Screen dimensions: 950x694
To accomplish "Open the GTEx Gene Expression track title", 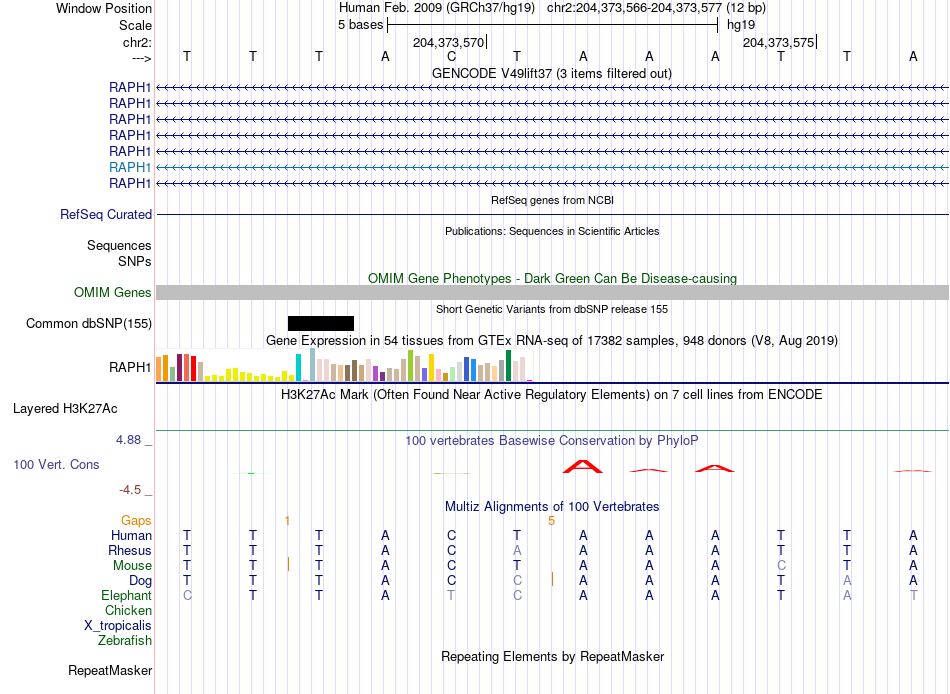I will tap(552, 341).
